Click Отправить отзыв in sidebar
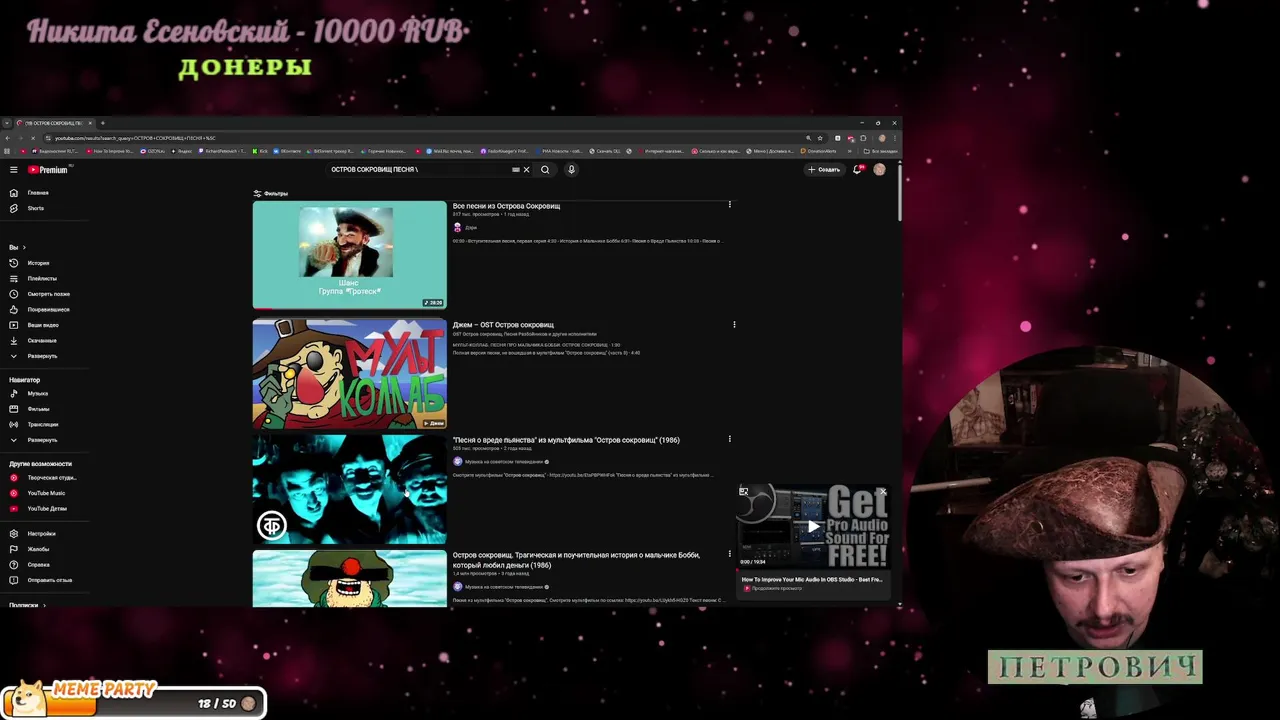This screenshot has width=1280, height=720. click(x=50, y=580)
